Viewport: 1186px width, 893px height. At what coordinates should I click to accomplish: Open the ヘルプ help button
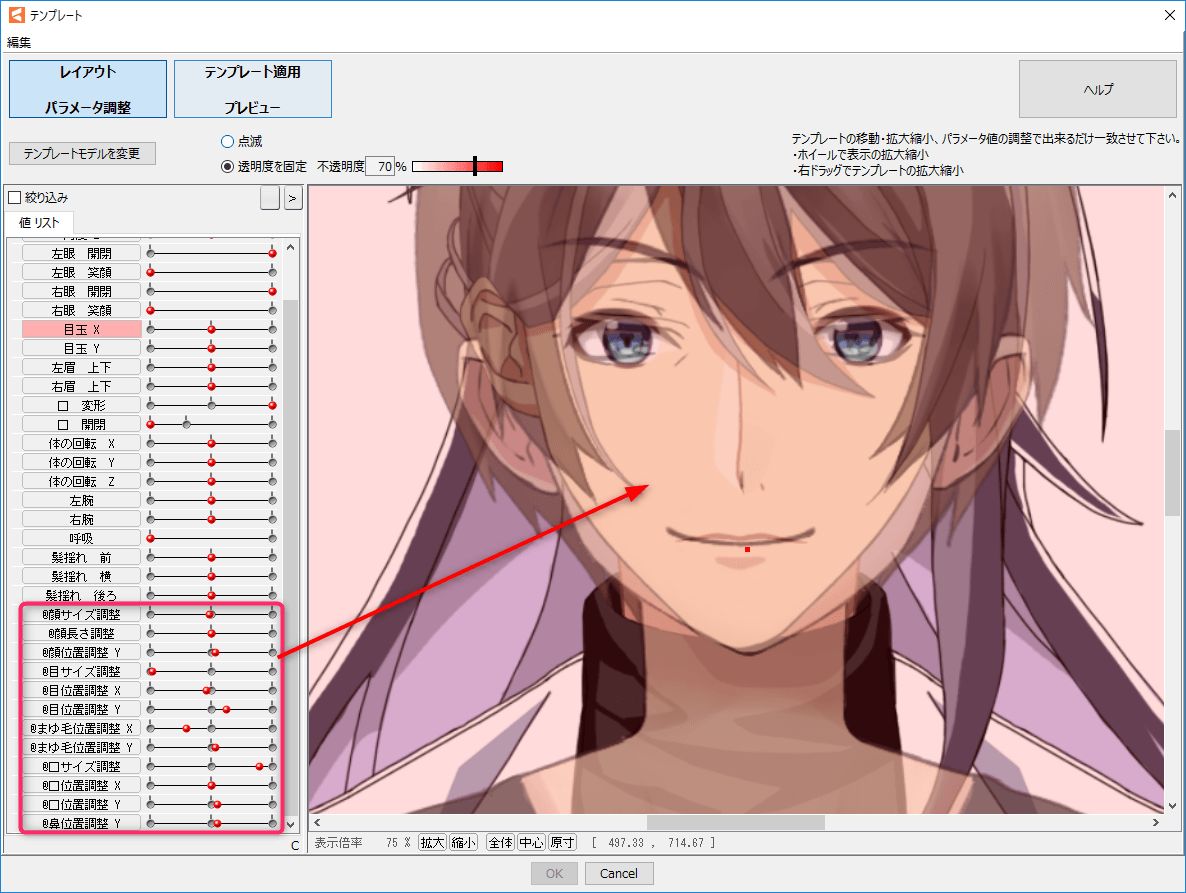[x=1097, y=89]
